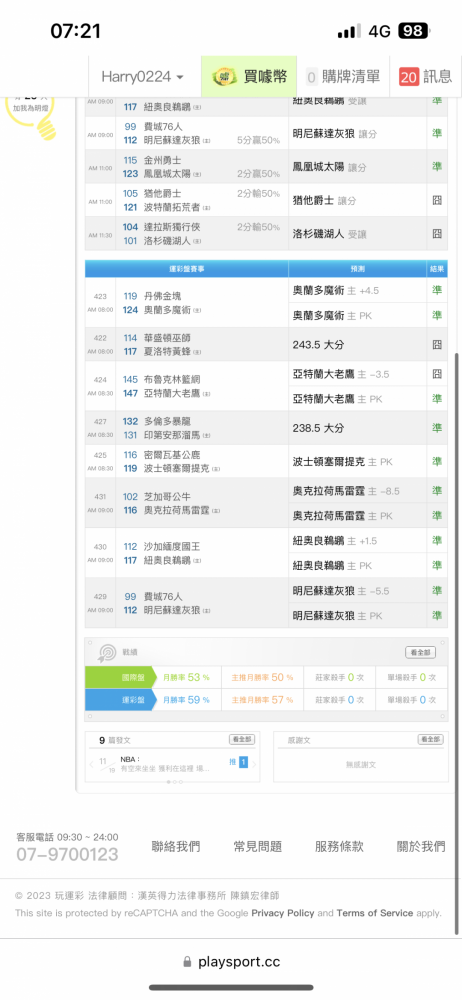Click 主推月勝率 57 % stat
Screen dimensions: 462x1000
coord(262,700)
